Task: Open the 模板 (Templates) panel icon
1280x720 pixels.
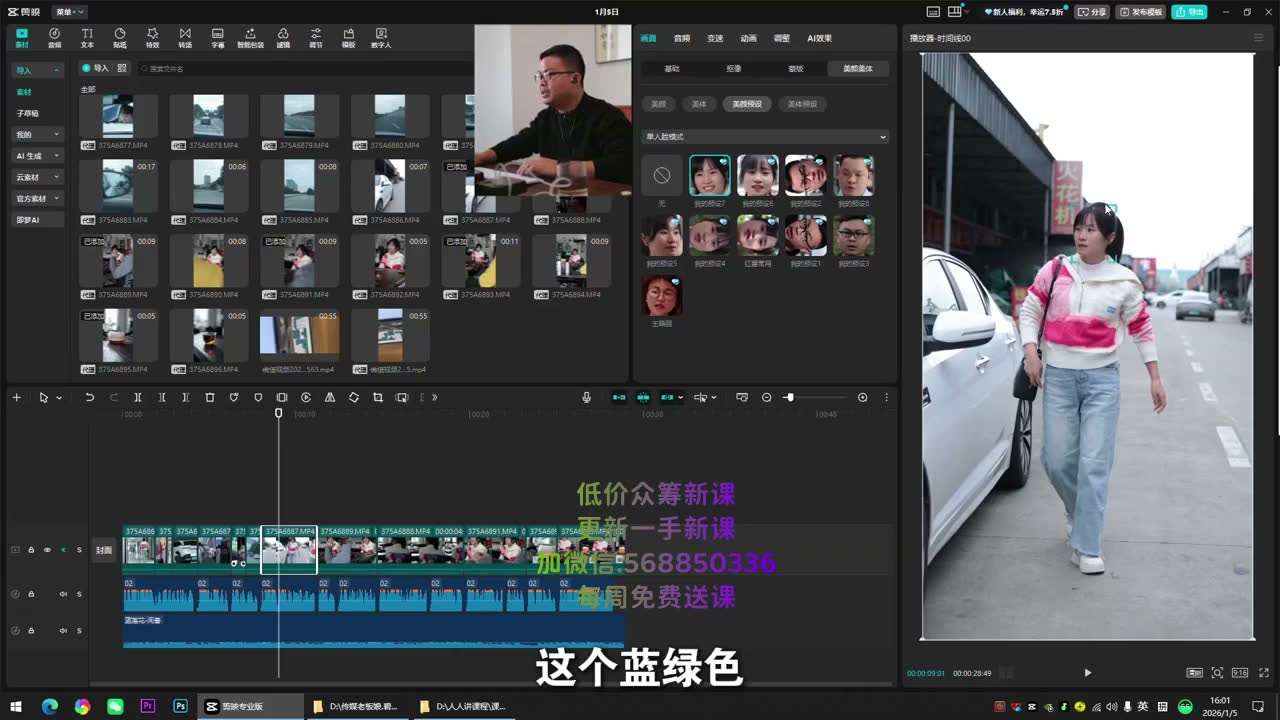Action: [x=348, y=38]
